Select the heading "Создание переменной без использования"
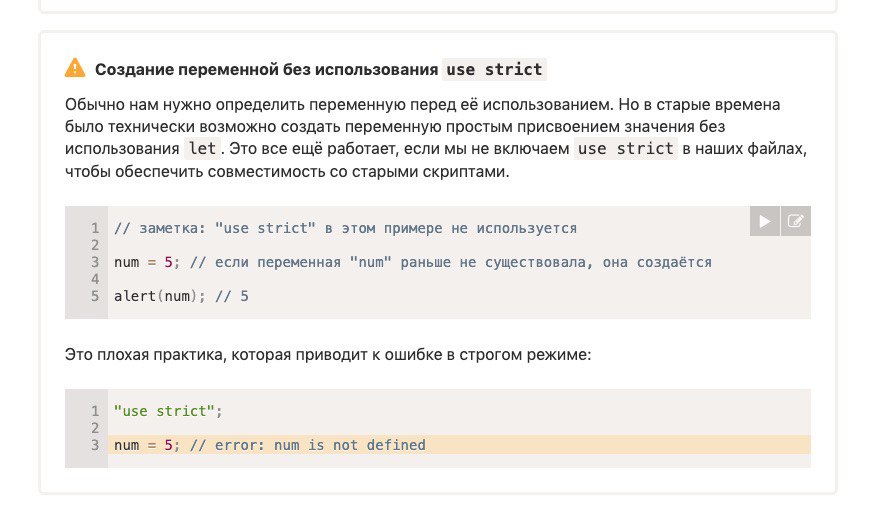894x516 pixels. [x=266, y=70]
